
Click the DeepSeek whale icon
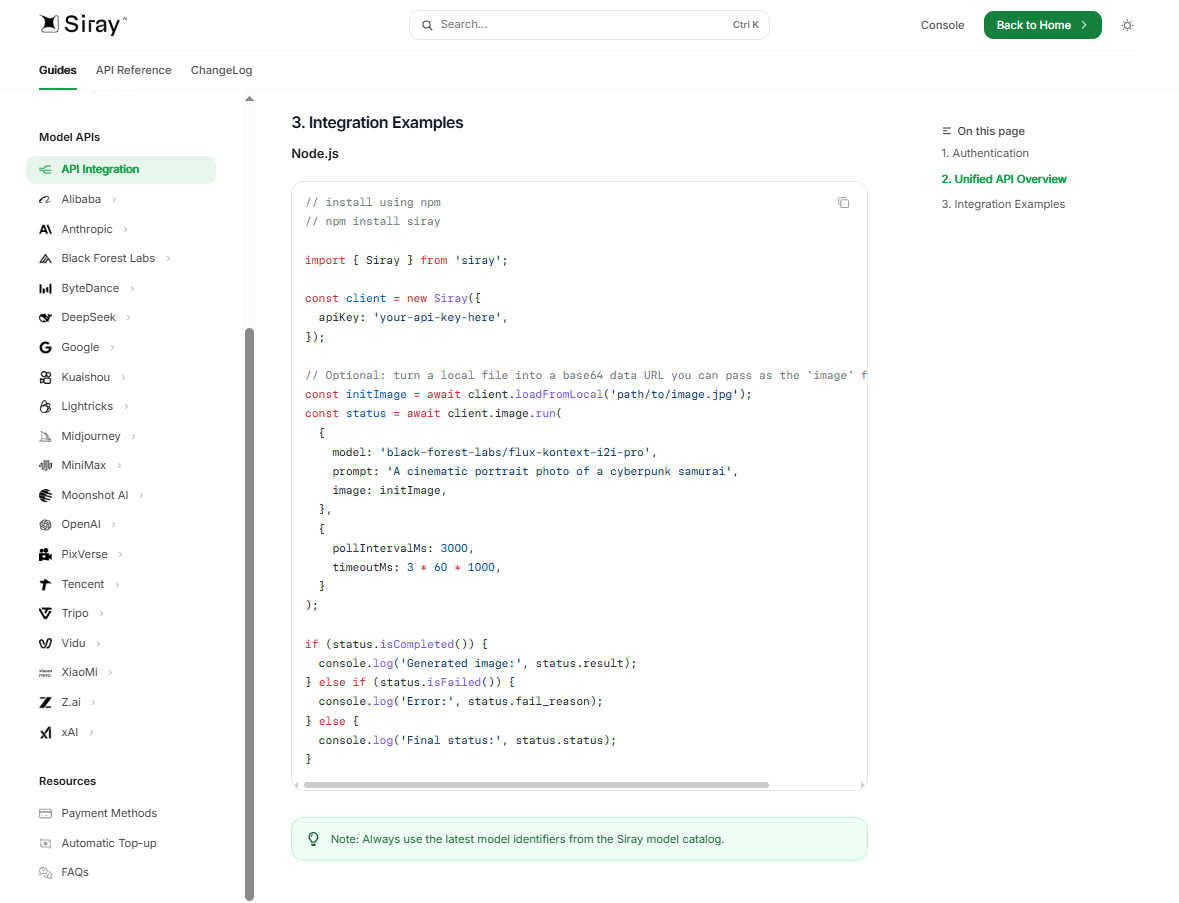tap(45, 318)
